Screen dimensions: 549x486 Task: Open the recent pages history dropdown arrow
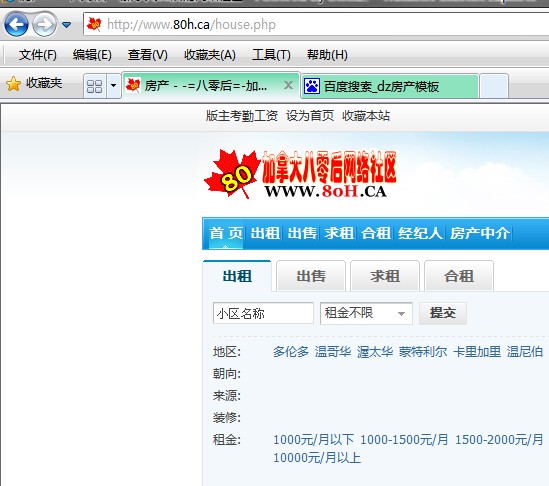(x=67, y=25)
